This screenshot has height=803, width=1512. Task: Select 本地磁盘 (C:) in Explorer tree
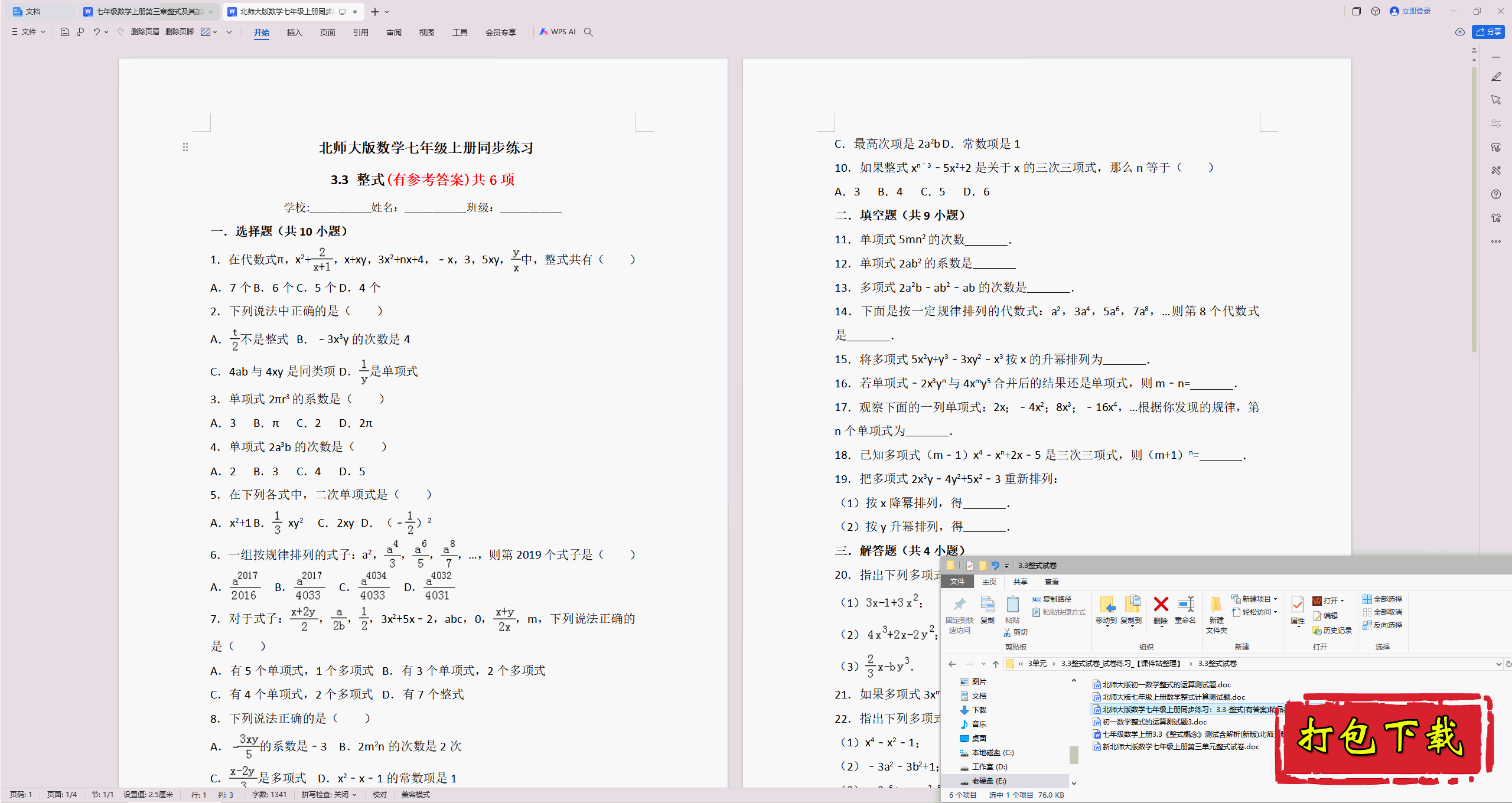click(988, 752)
